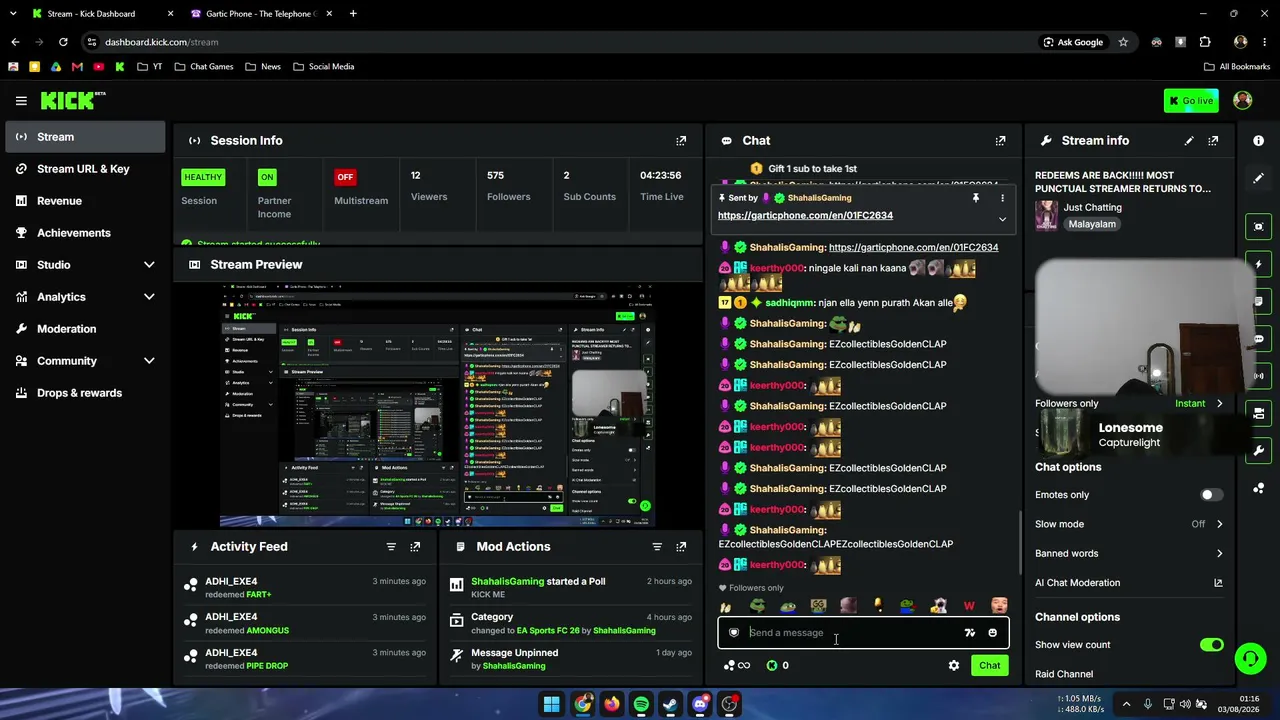
Task: Open Discord from the taskbar
Action: coord(700,704)
